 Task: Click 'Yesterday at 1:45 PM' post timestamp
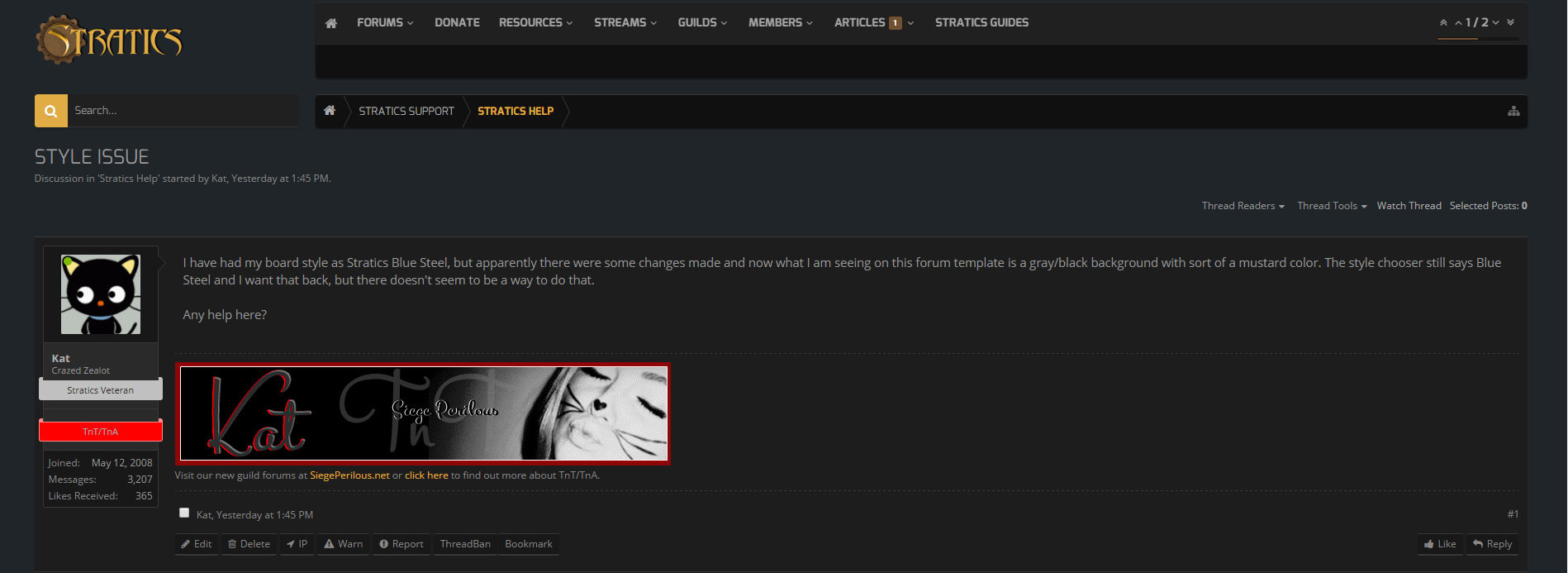(x=264, y=515)
